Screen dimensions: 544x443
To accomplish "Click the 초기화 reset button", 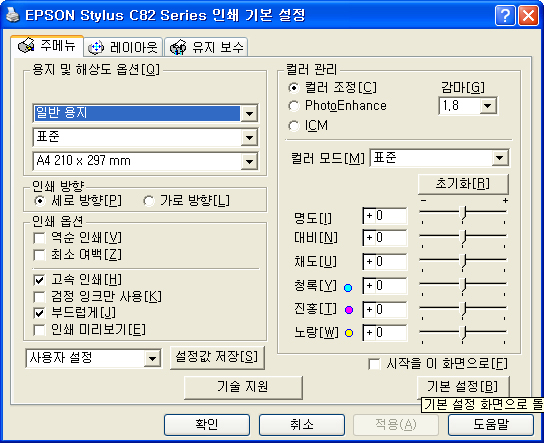I will pos(463,184).
